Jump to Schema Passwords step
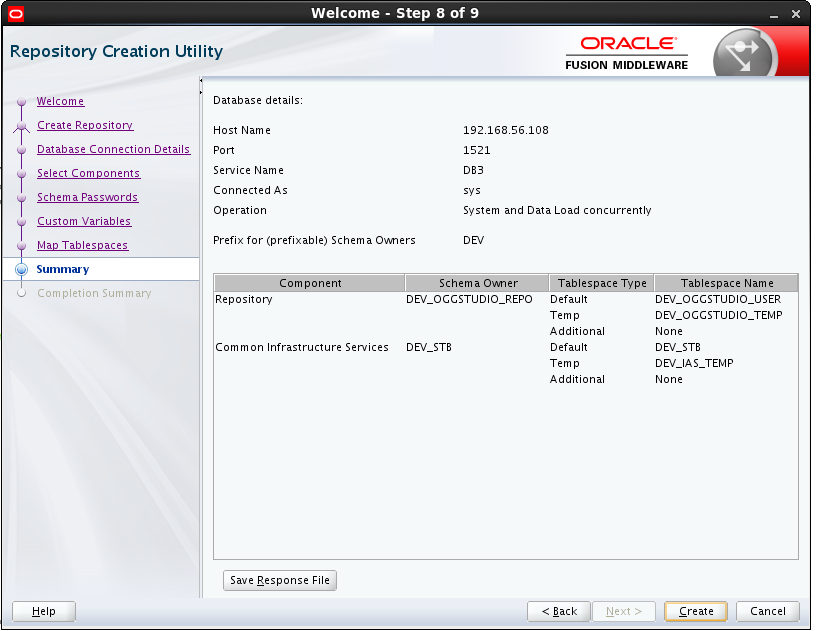Viewport: 816px width, 631px height. point(87,197)
